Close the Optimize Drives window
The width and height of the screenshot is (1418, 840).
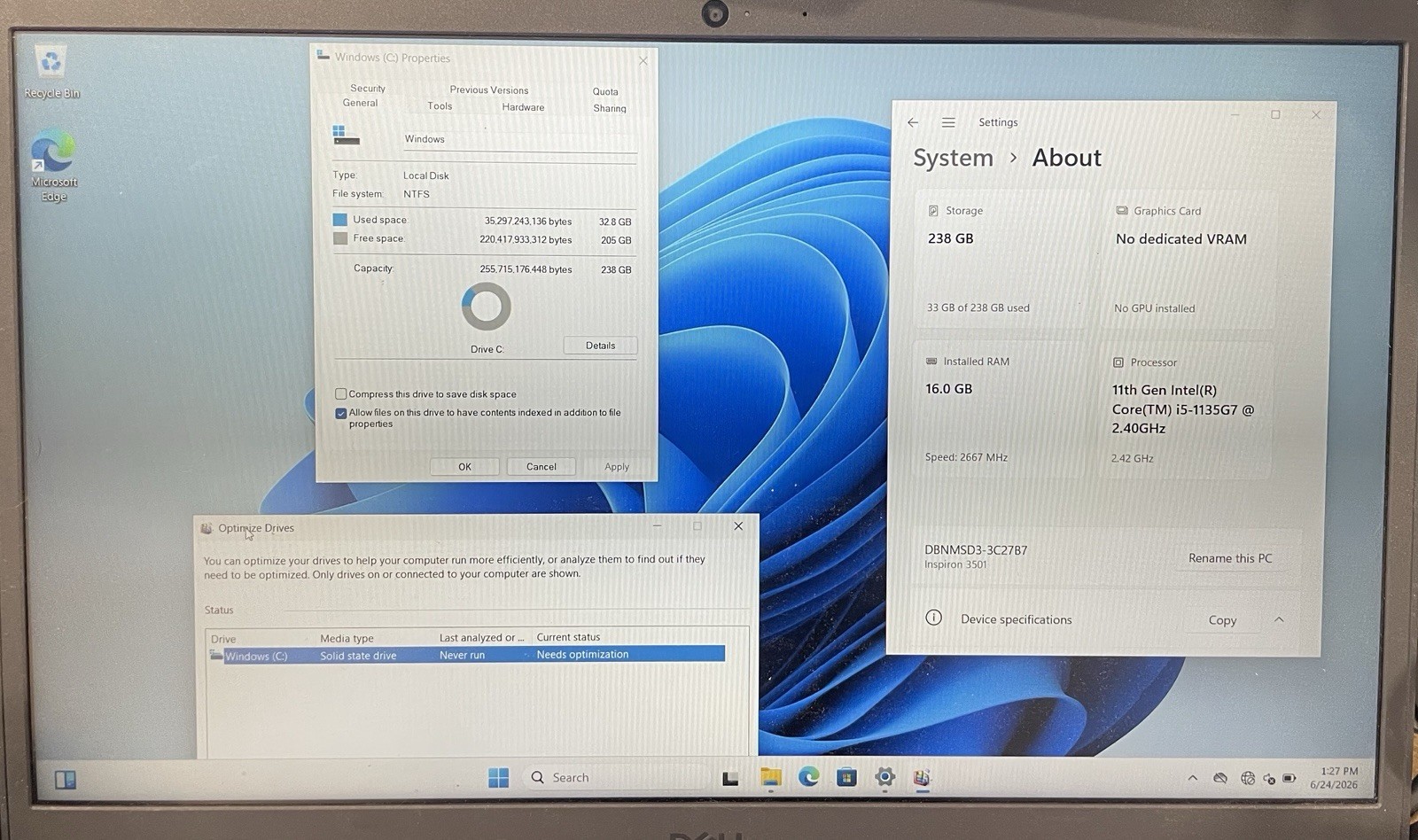point(738,526)
